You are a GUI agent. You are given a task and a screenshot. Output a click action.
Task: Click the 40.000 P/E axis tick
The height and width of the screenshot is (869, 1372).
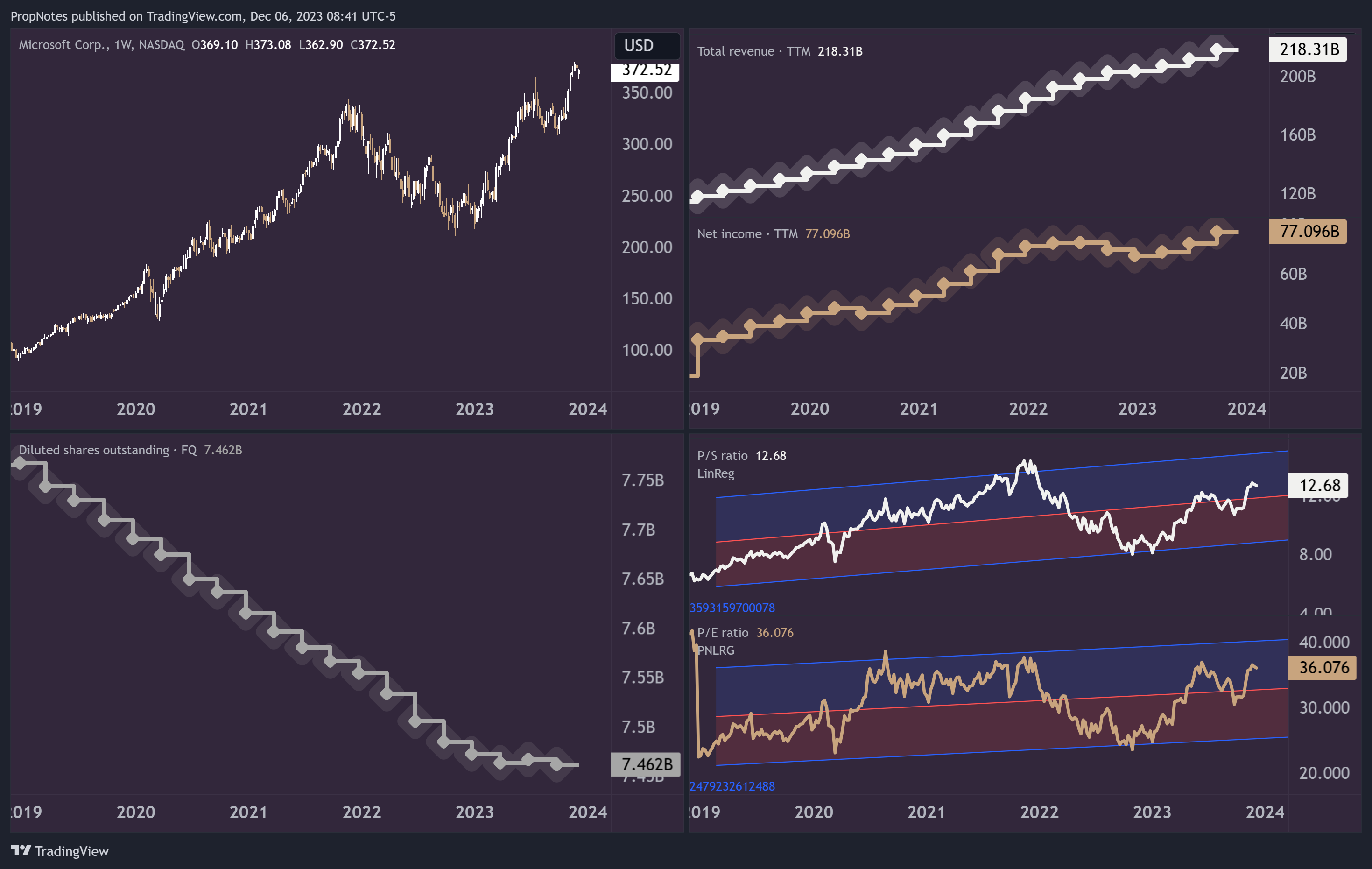(1323, 642)
